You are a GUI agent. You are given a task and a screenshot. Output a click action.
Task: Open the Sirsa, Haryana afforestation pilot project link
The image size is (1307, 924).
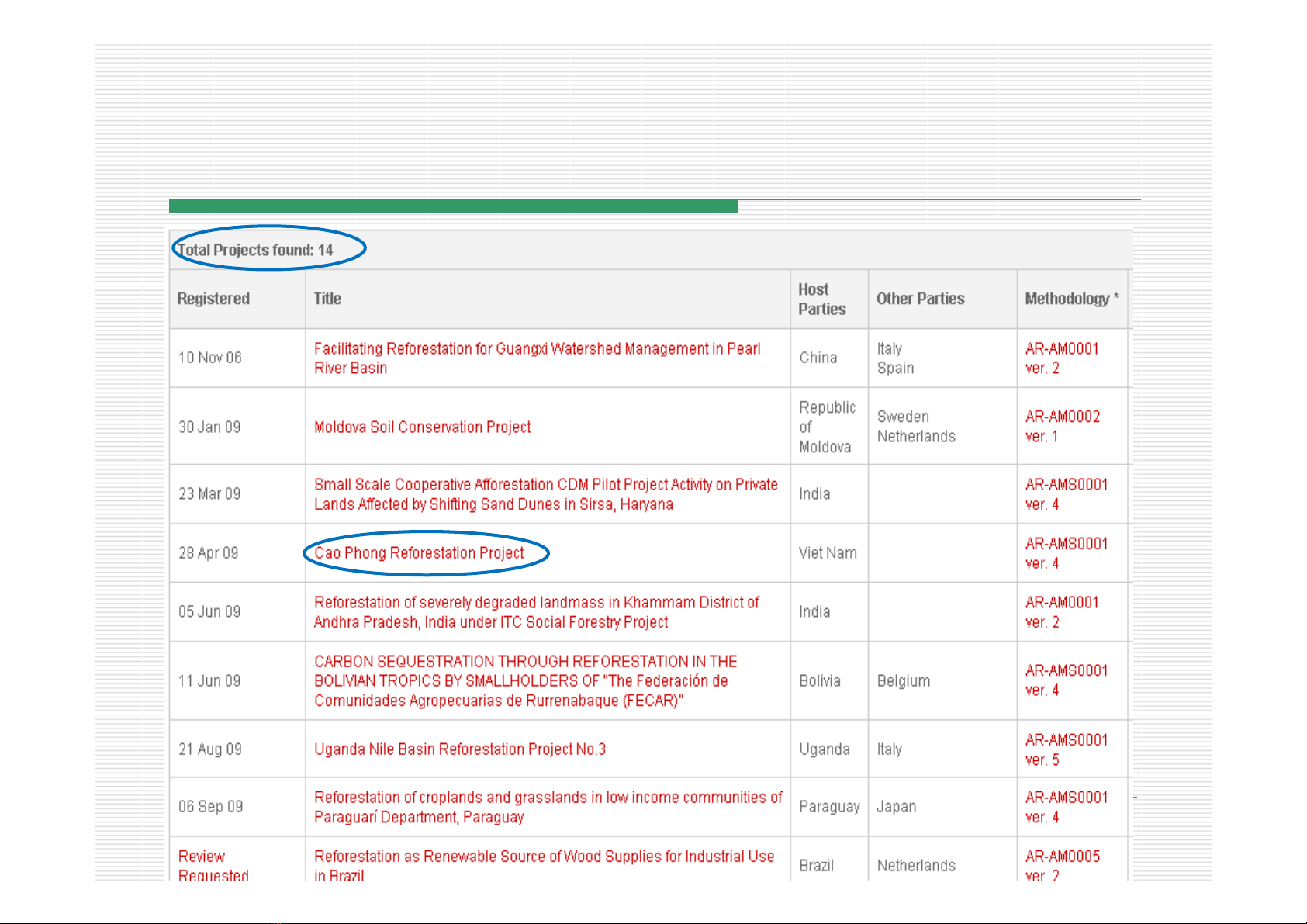click(x=546, y=494)
